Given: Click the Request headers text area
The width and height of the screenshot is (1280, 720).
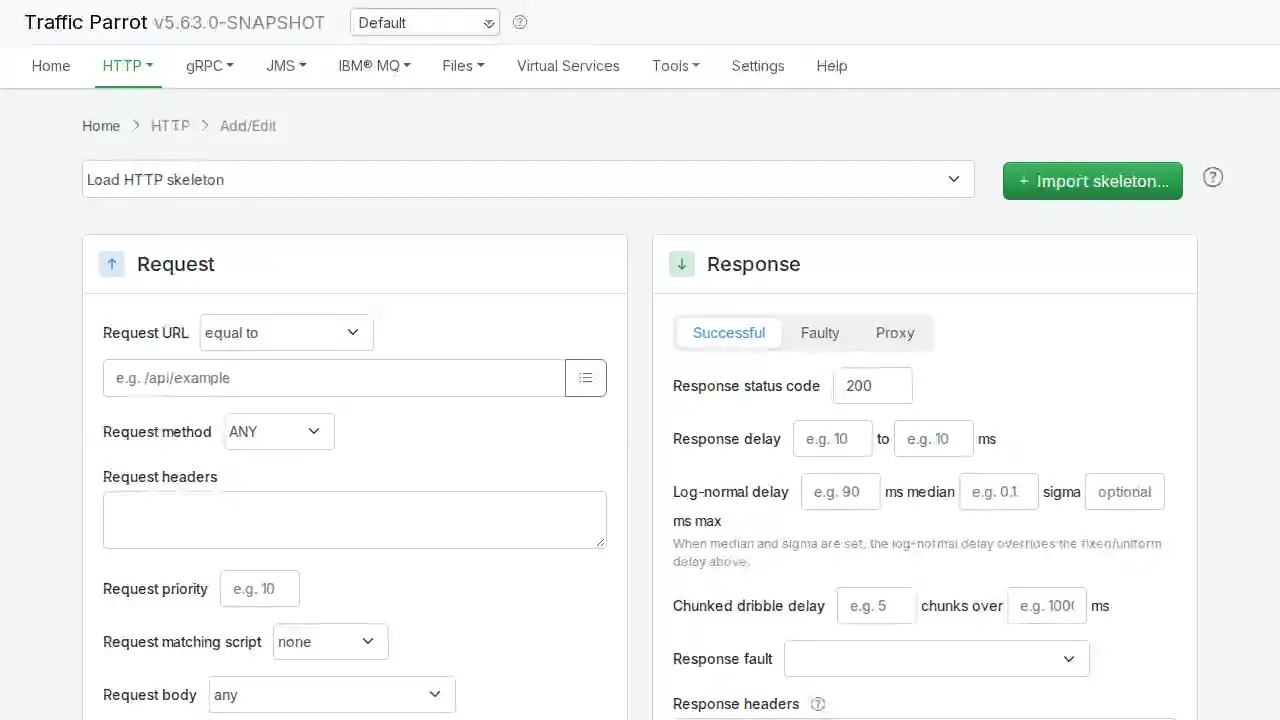Looking at the screenshot, I should tap(355, 520).
